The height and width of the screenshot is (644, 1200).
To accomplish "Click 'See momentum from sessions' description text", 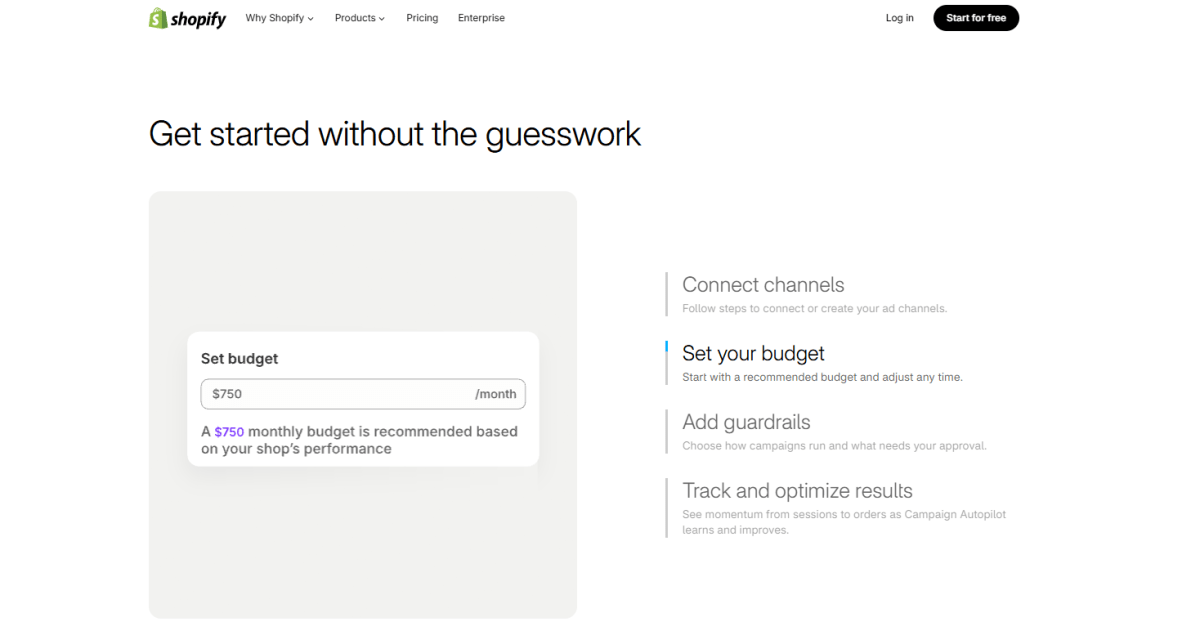I will [x=844, y=522].
